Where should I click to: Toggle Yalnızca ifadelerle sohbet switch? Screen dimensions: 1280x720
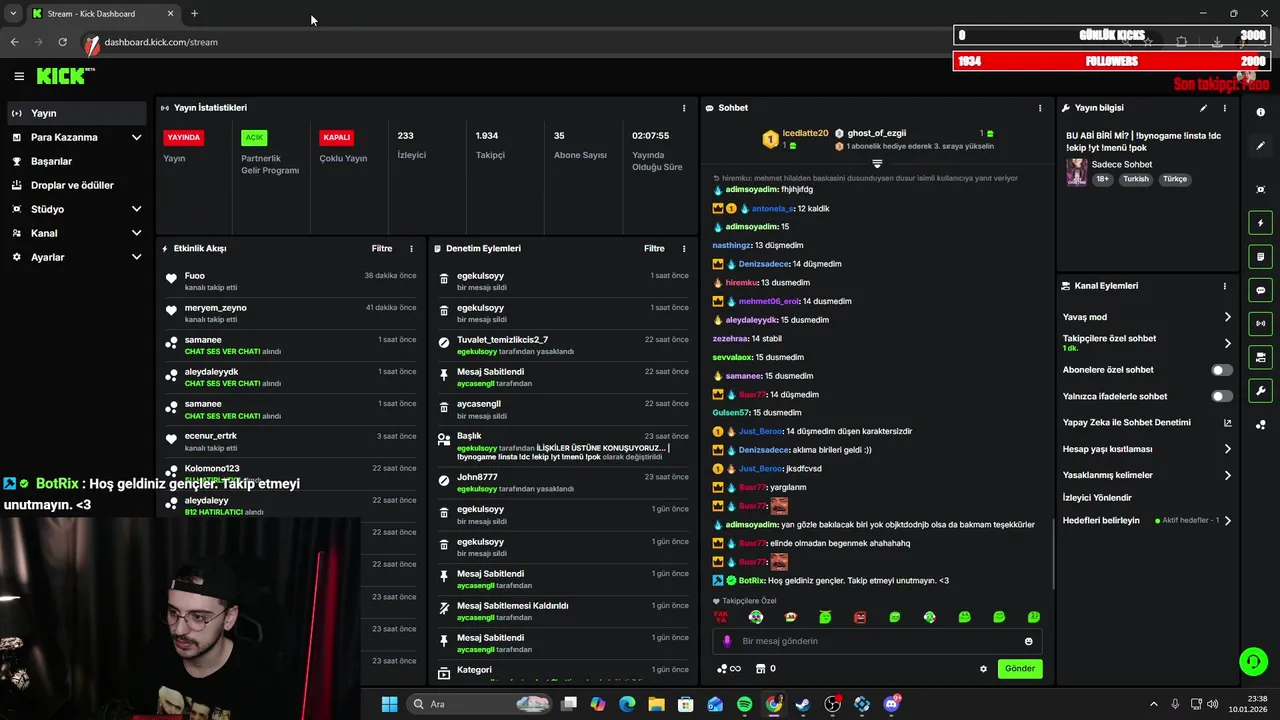pyautogui.click(x=1222, y=396)
